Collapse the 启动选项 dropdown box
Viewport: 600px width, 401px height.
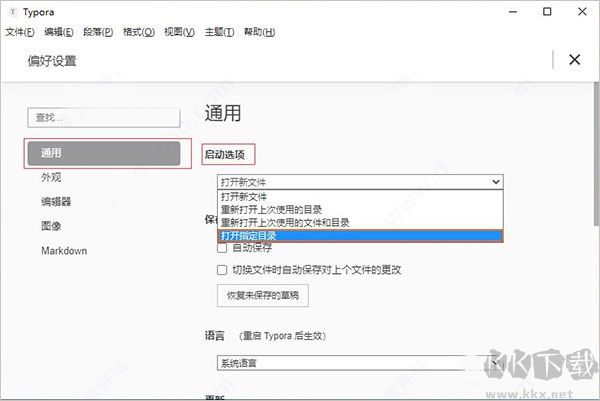(360, 182)
